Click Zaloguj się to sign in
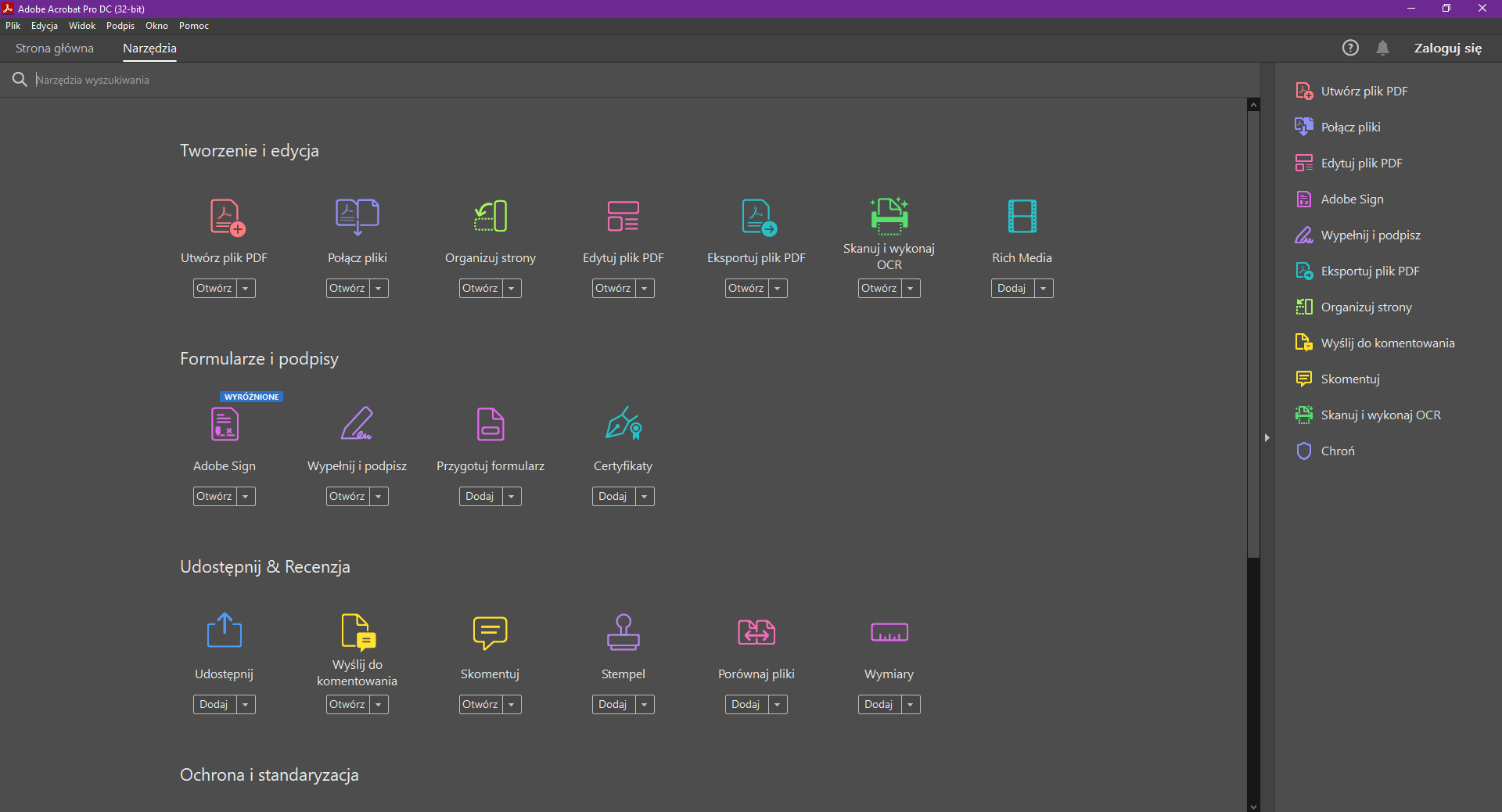Image resolution: width=1502 pixels, height=812 pixels. coord(1448,49)
